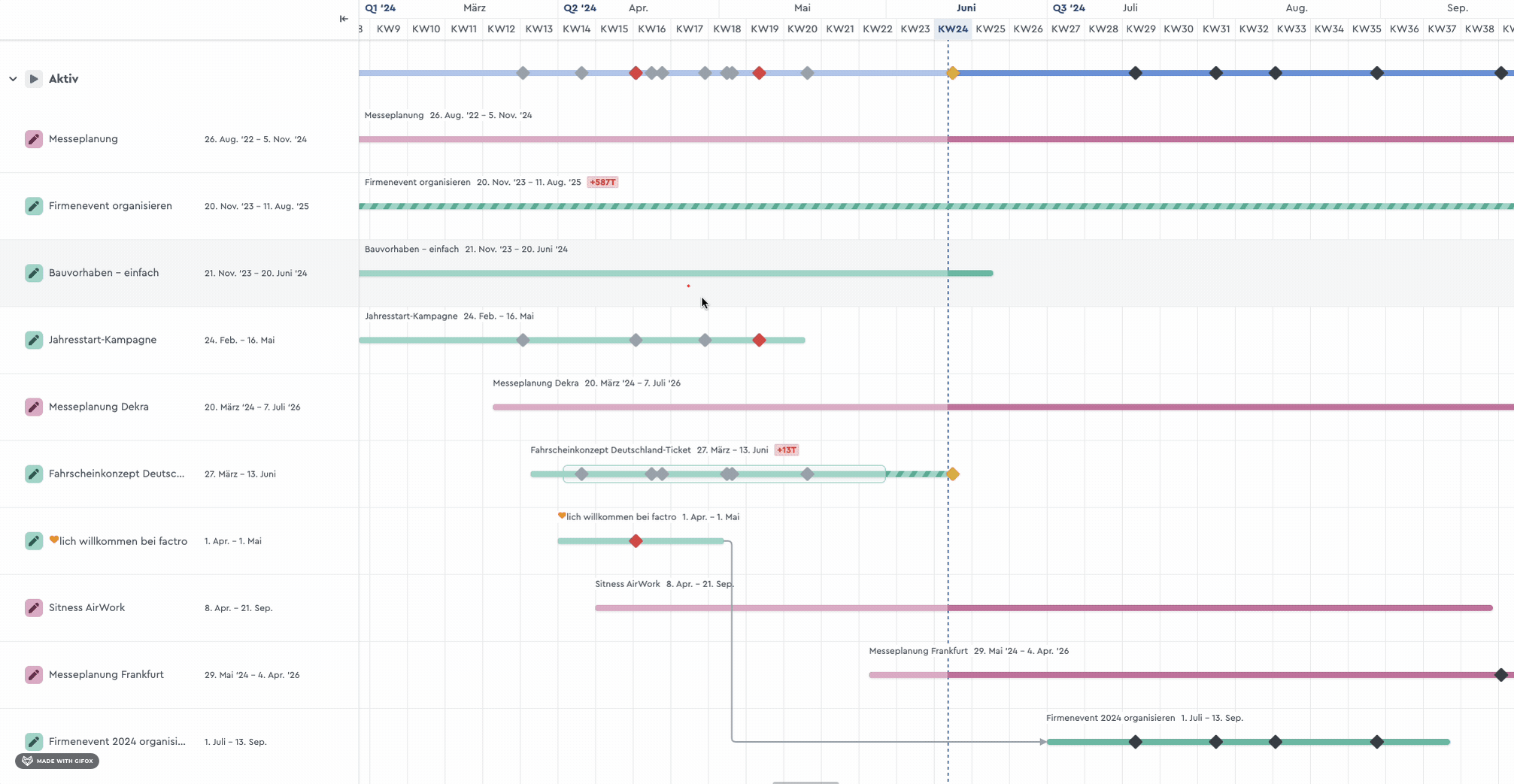
Task: Click the Aktiv play status icon
Action: point(34,79)
